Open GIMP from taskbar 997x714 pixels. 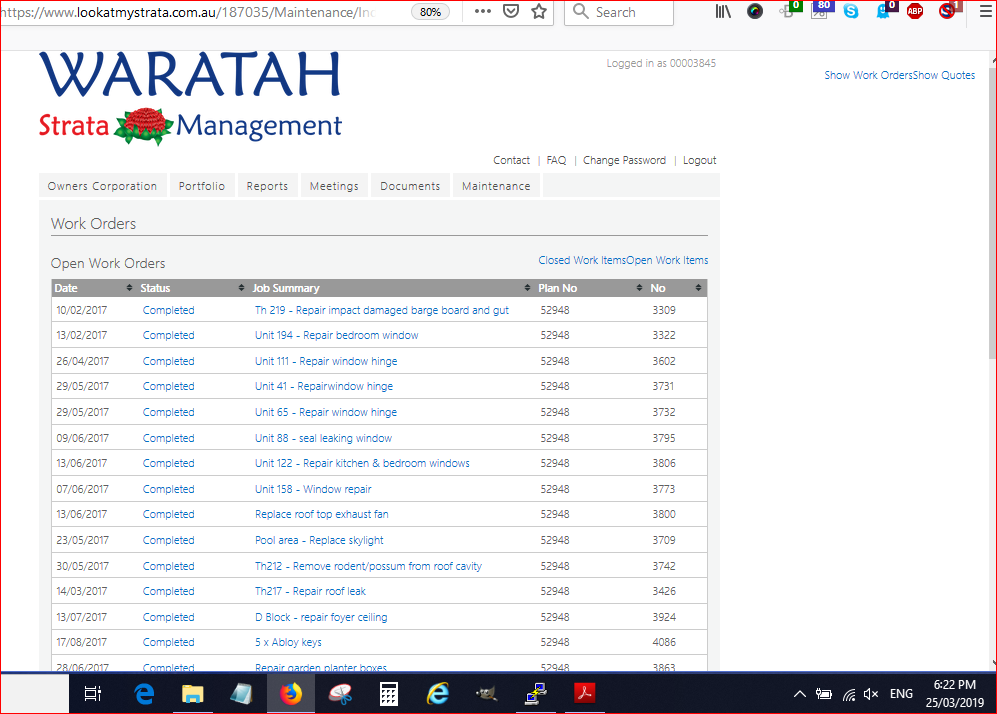tap(486, 694)
